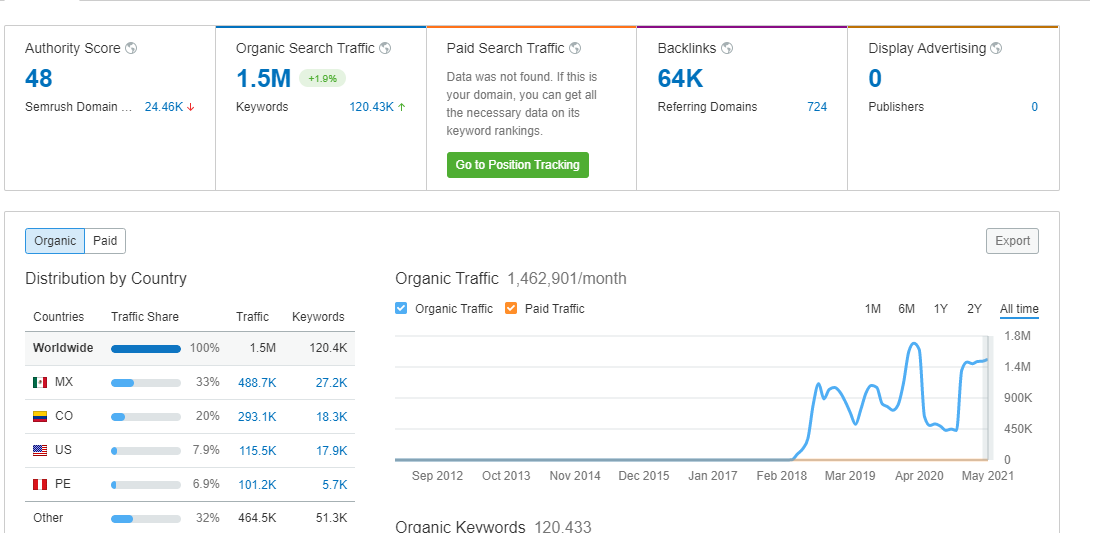Click the Other row 464.5K traffic value
Image resolution: width=1105 pixels, height=533 pixels.
[x=257, y=518]
